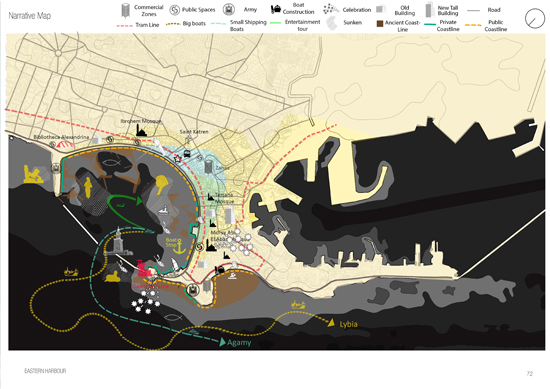Click the Celebration fireworks legend icon
This screenshot has width=550, height=389.
pyautogui.click(x=330, y=9)
